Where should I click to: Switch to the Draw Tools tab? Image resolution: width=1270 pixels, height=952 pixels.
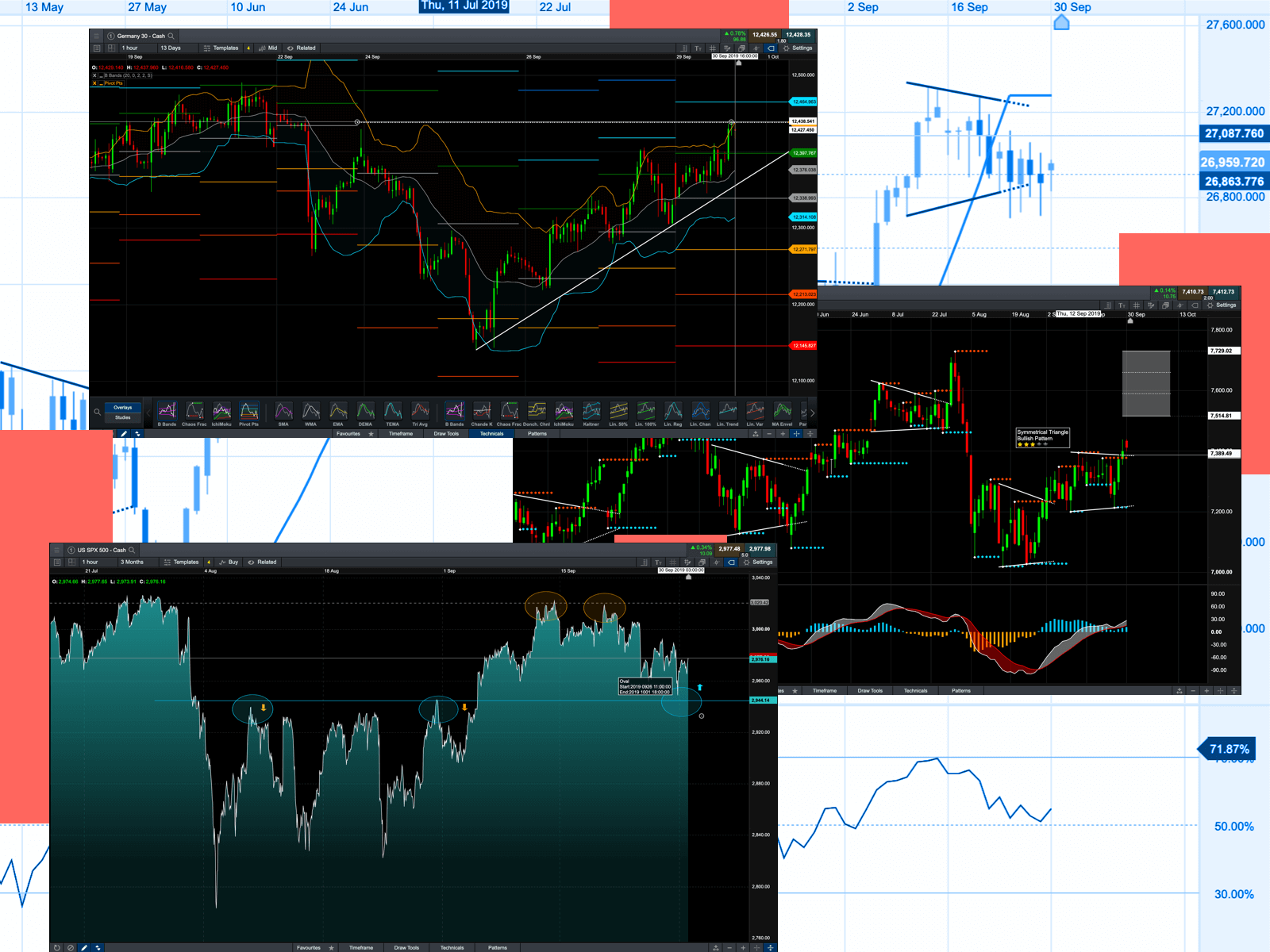pos(448,434)
